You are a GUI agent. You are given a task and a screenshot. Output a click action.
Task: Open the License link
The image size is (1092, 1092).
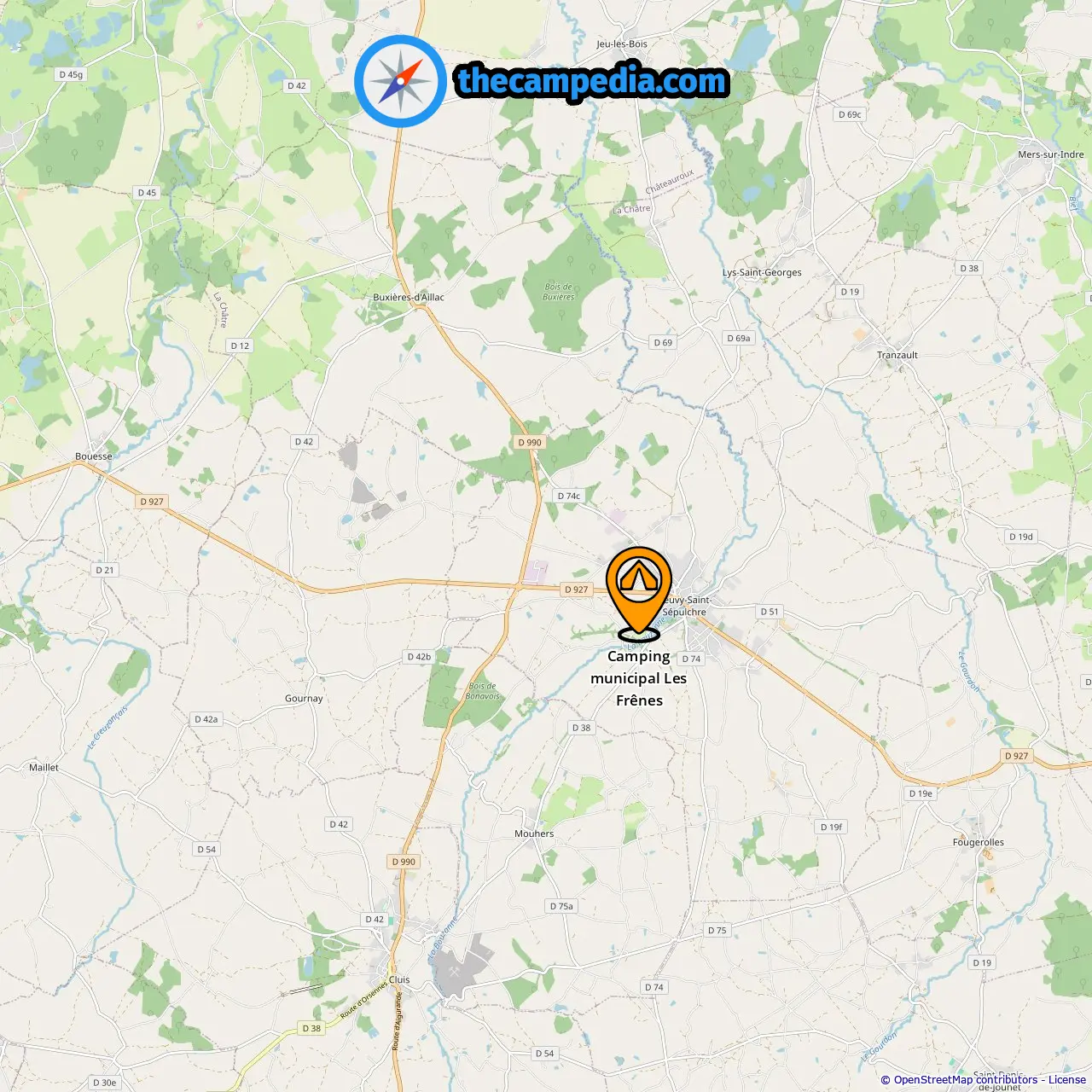(1067, 1080)
